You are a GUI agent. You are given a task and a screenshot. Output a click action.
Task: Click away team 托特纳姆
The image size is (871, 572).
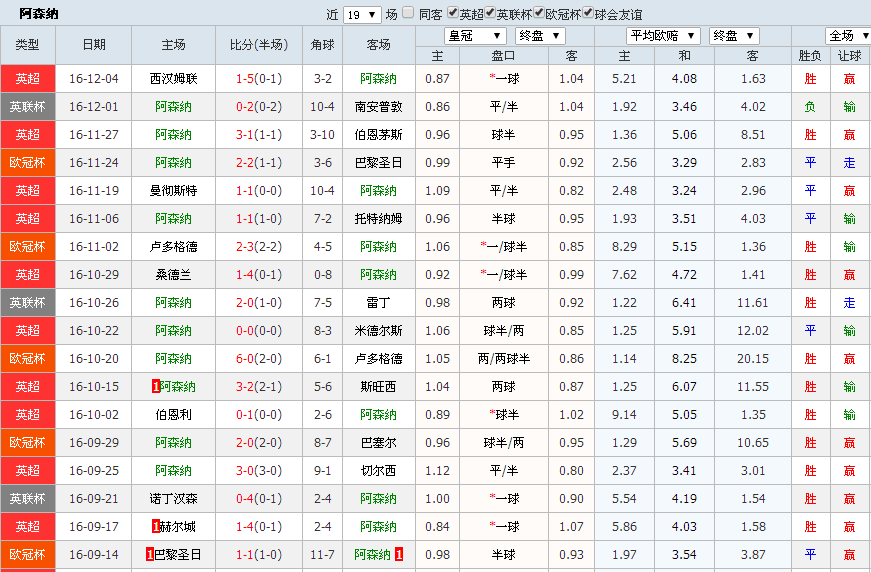(x=379, y=219)
